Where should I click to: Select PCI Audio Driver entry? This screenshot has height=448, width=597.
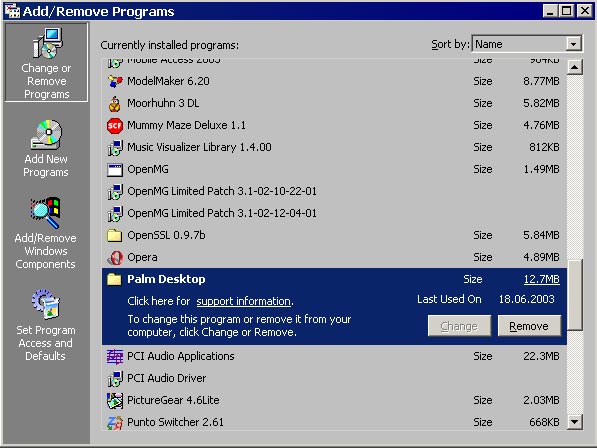pos(334,379)
